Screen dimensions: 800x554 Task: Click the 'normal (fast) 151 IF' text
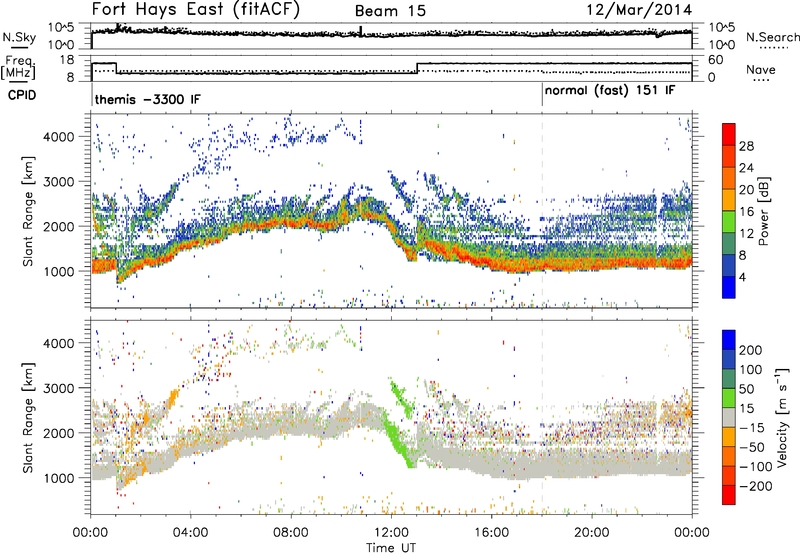point(610,91)
